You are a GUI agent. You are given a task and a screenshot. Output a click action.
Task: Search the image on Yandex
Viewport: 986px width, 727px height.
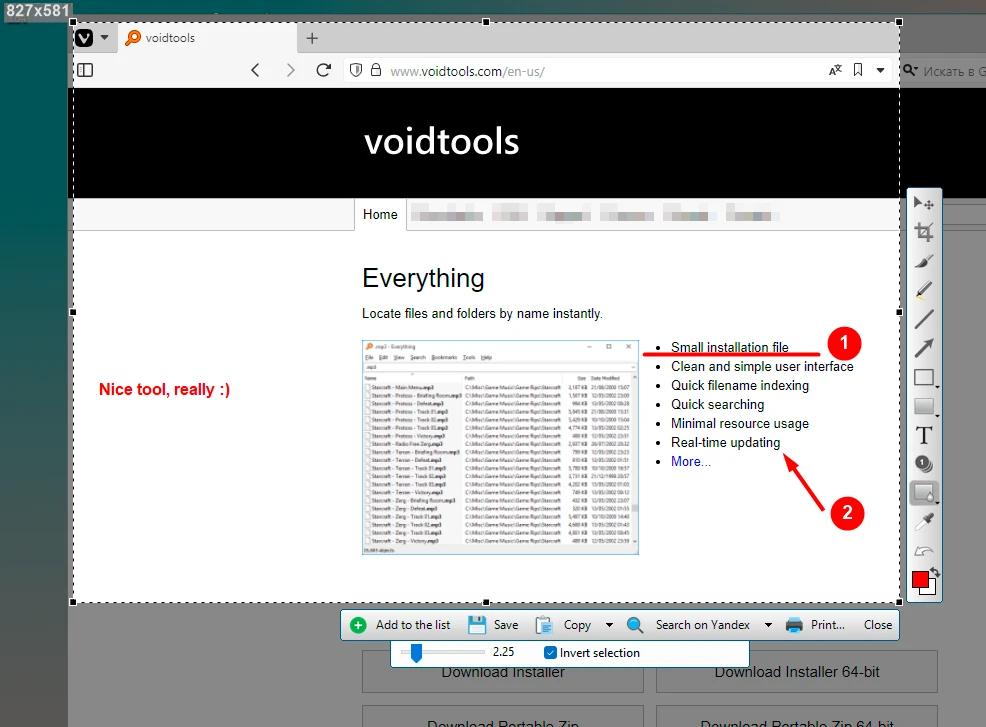pos(689,625)
